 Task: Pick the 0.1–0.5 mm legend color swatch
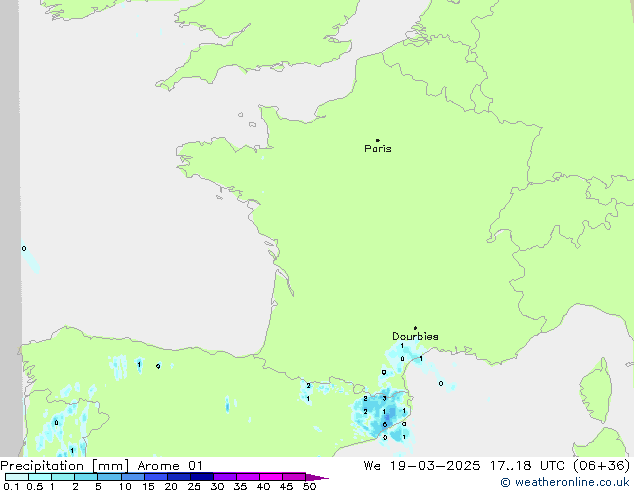17,477
